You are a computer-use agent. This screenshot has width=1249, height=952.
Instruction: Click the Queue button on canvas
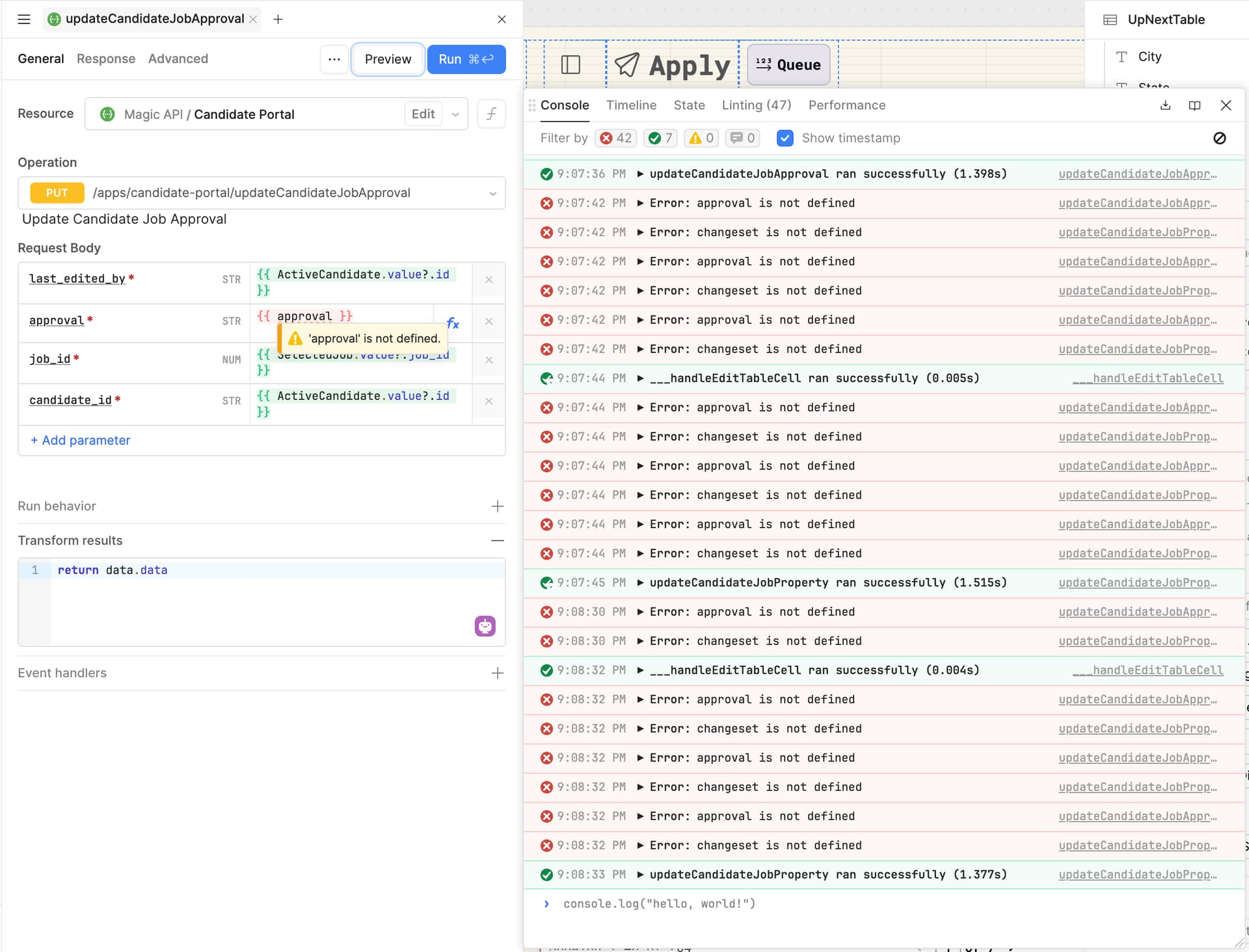point(788,64)
